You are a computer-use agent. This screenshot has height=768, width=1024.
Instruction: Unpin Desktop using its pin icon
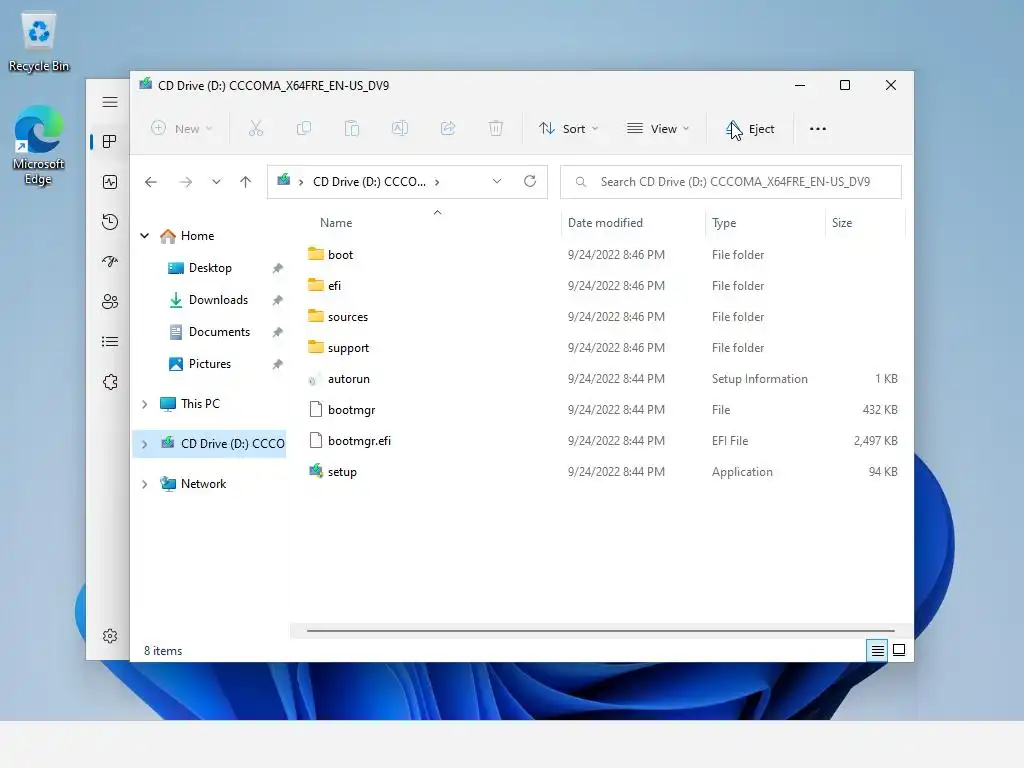pyautogui.click(x=278, y=268)
